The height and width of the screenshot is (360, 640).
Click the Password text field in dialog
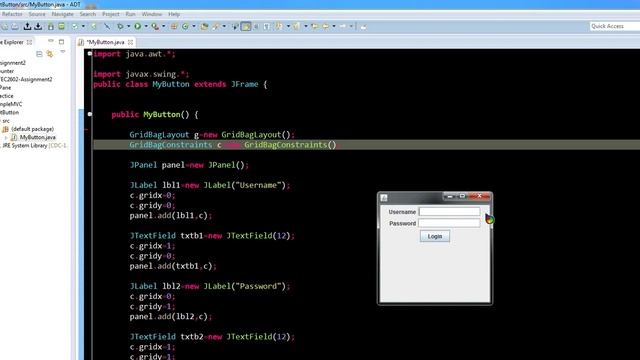449,223
